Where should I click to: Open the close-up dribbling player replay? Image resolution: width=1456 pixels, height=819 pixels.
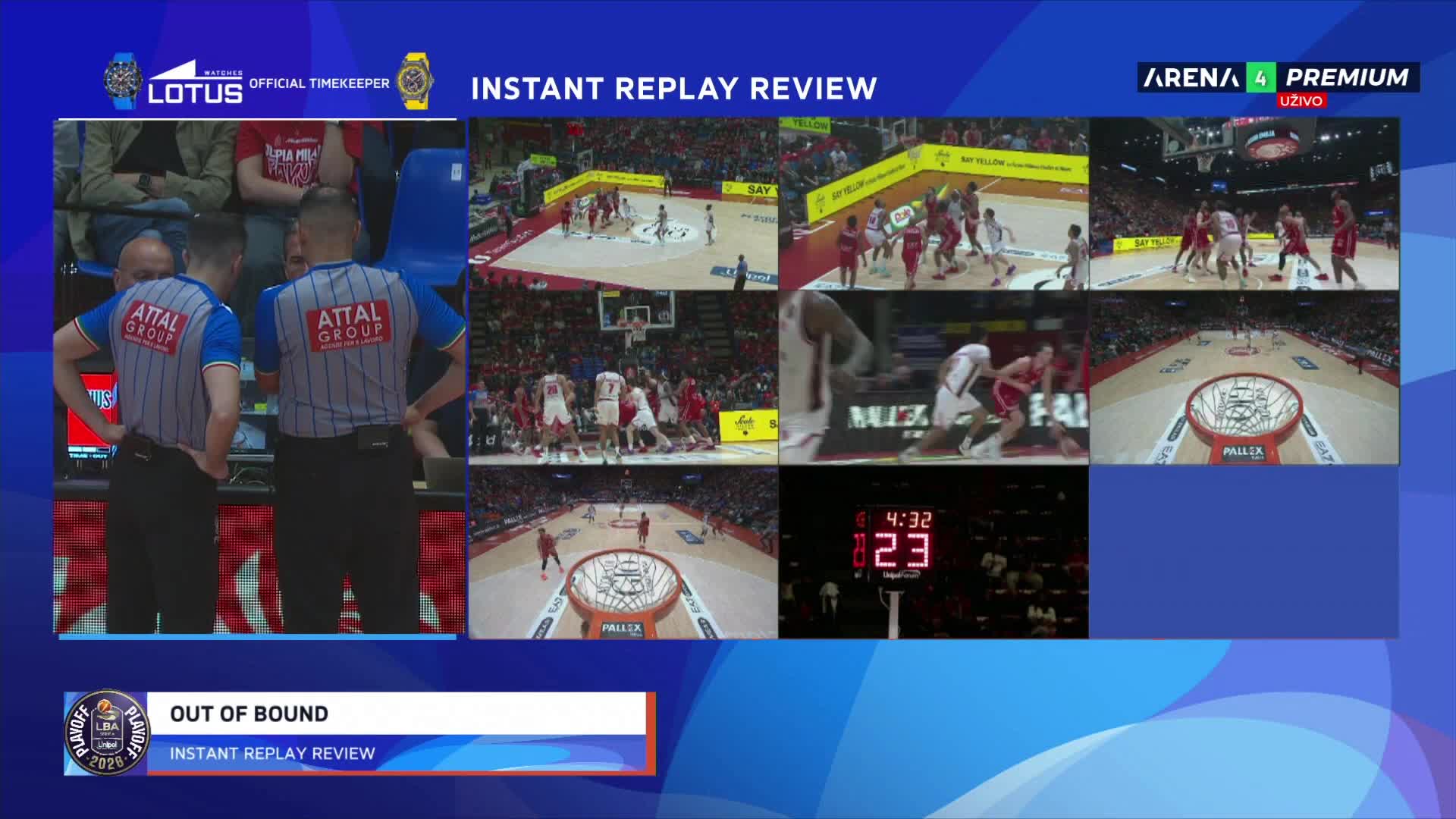point(934,378)
